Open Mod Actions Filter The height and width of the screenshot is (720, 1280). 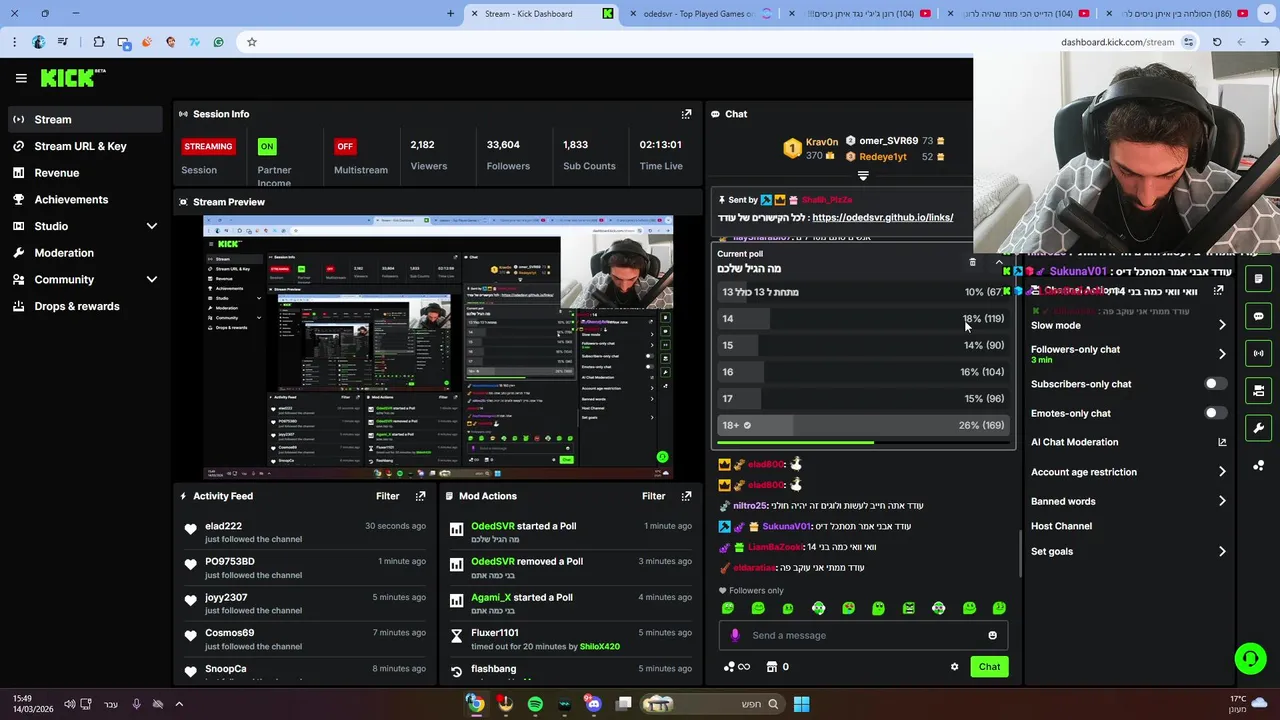coord(653,496)
